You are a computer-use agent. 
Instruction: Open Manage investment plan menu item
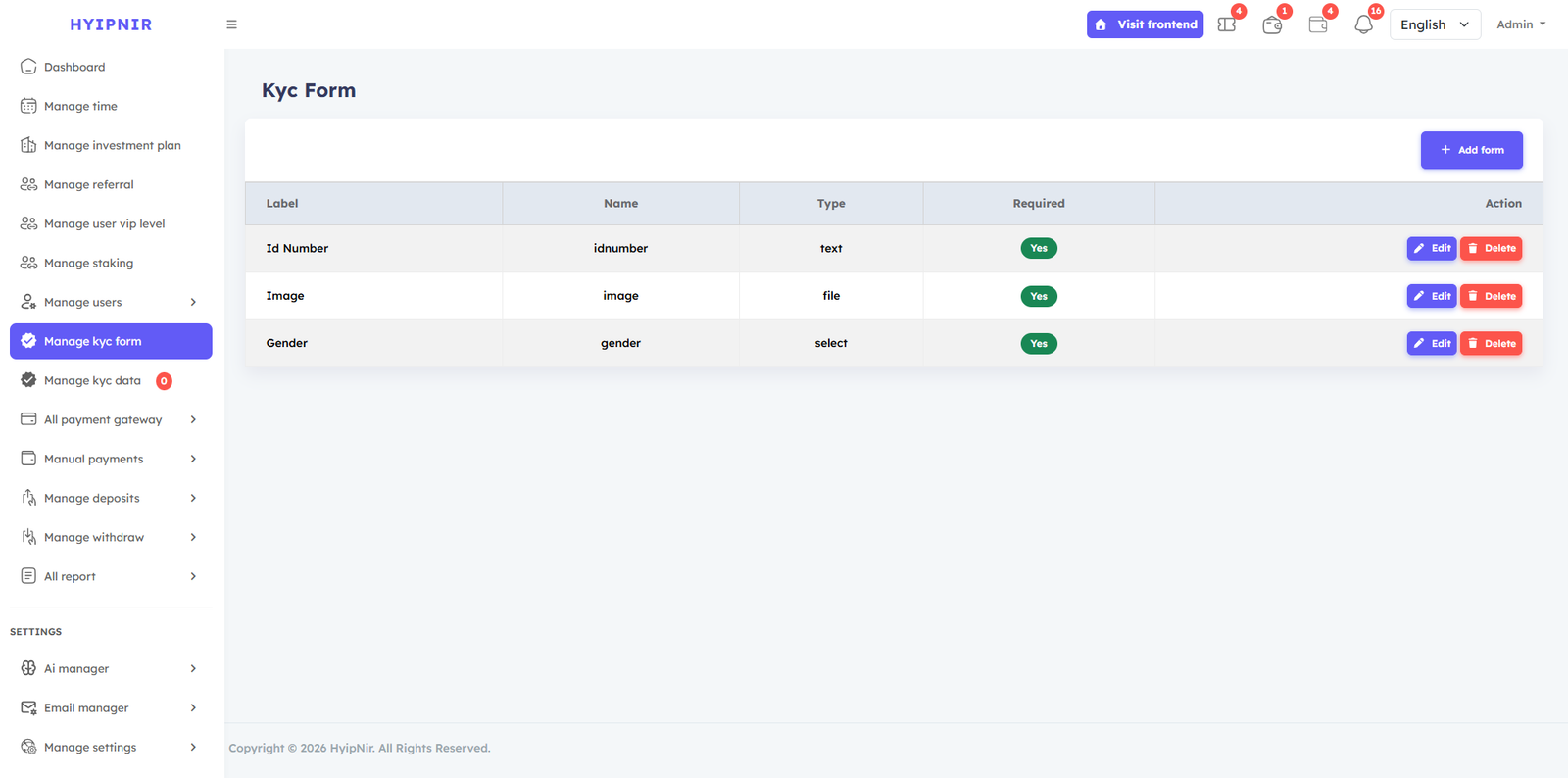coord(111,145)
